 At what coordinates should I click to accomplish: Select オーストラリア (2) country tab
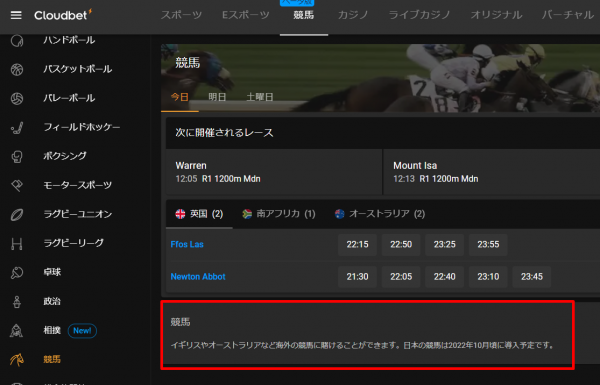[380, 214]
